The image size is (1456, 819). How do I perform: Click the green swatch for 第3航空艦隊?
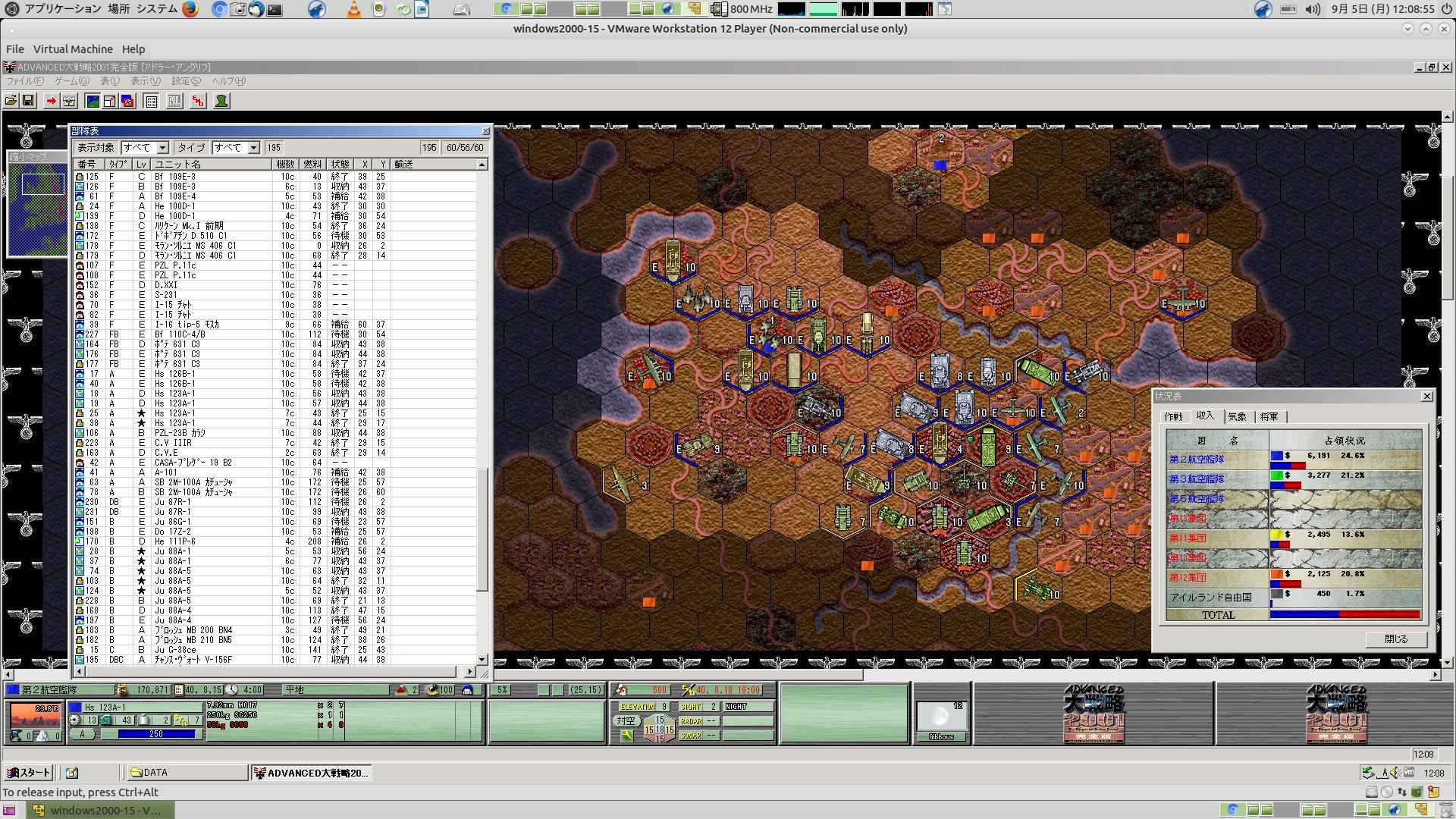pos(1277,475)
